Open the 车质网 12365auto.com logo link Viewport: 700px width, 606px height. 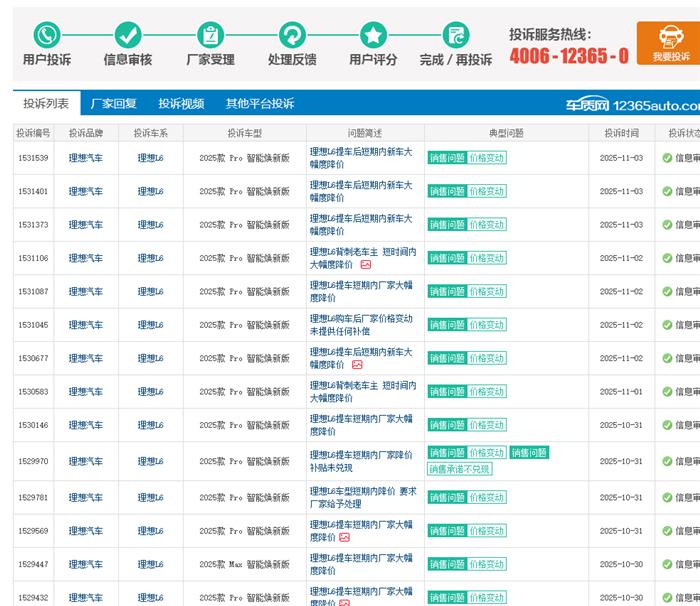point(631,104)
